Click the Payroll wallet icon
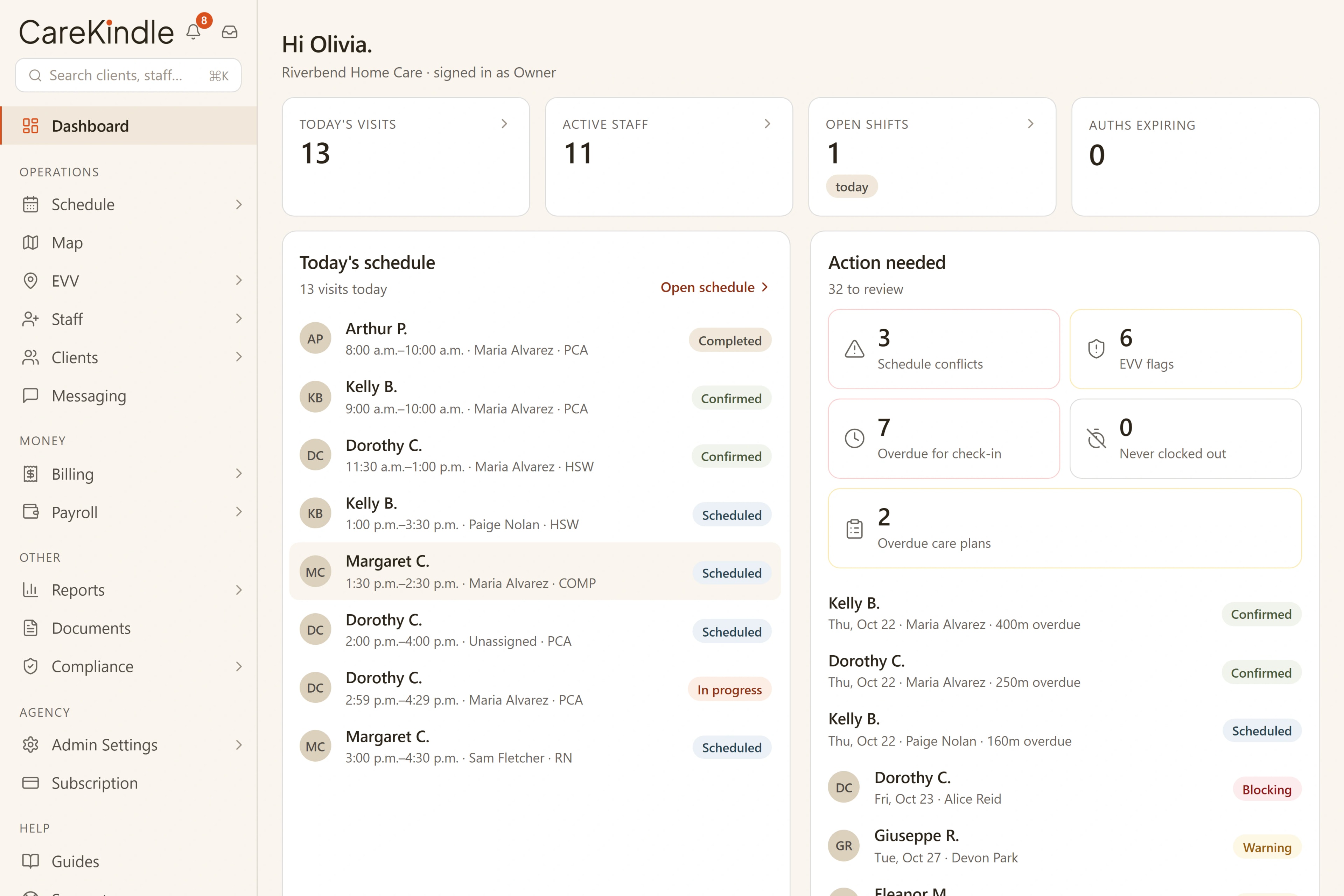This screenshot has width=1344, height=896. point(30,511)
